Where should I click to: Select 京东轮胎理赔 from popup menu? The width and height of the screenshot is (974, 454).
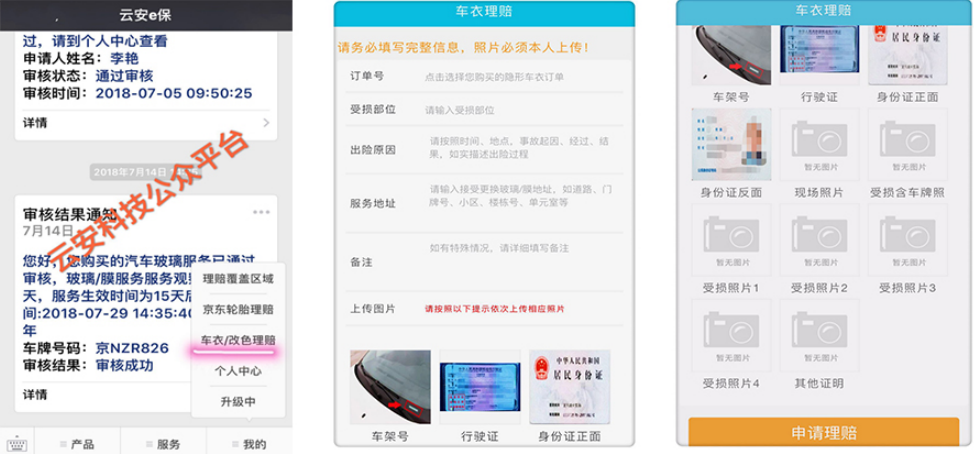pyautogui.click(x=238, y=309)
